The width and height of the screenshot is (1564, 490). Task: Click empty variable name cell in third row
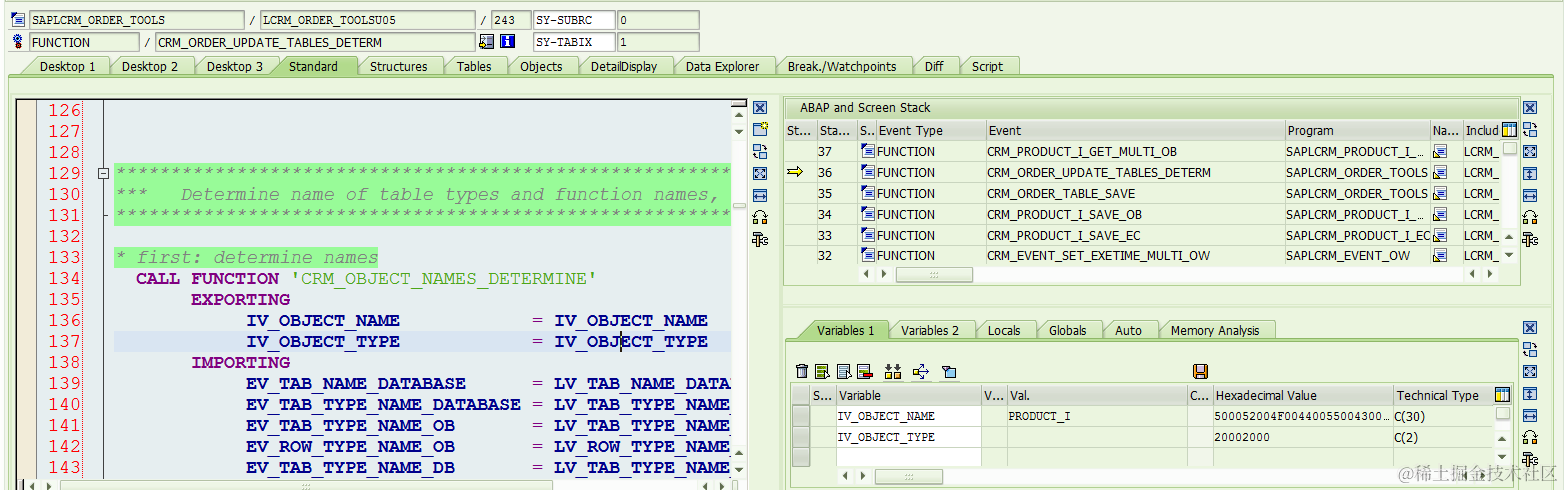[908, 457]
